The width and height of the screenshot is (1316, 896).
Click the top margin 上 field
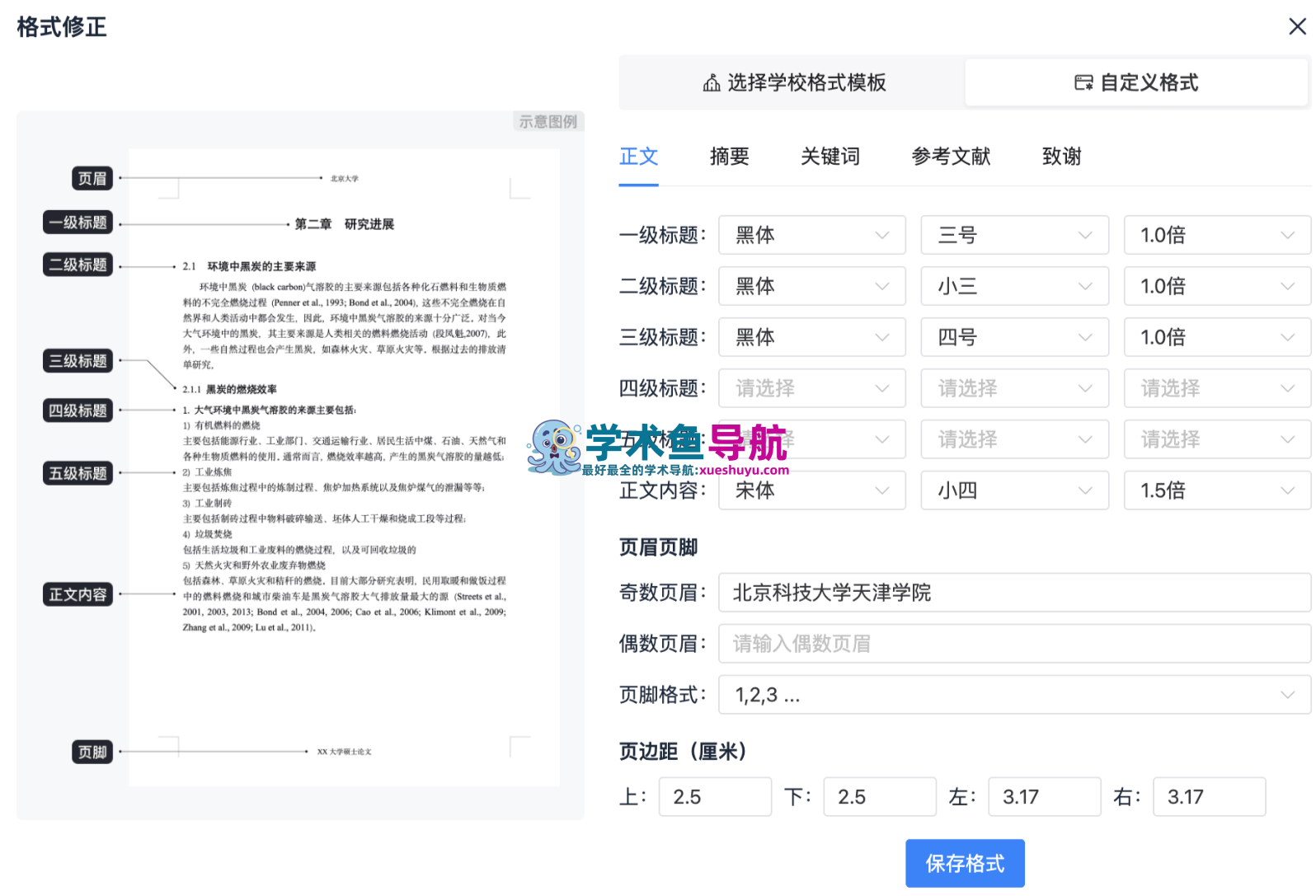(x=714, y=797)
